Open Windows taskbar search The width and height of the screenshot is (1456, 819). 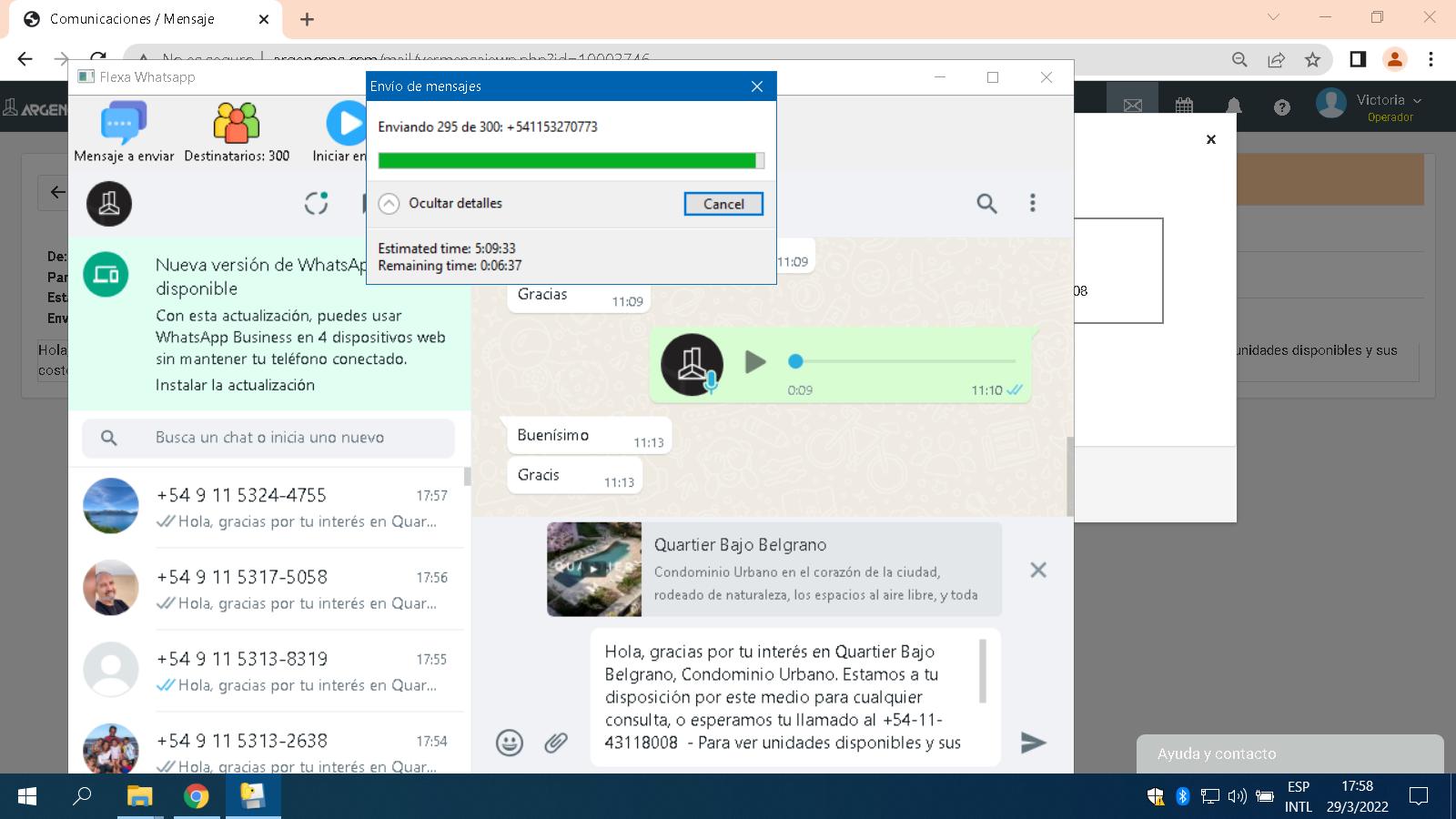point(82,796)
